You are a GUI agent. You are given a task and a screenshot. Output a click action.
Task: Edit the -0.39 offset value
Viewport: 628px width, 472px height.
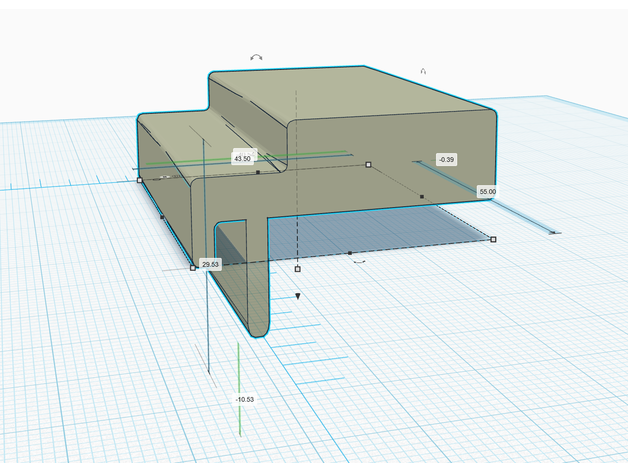(446, 160)
